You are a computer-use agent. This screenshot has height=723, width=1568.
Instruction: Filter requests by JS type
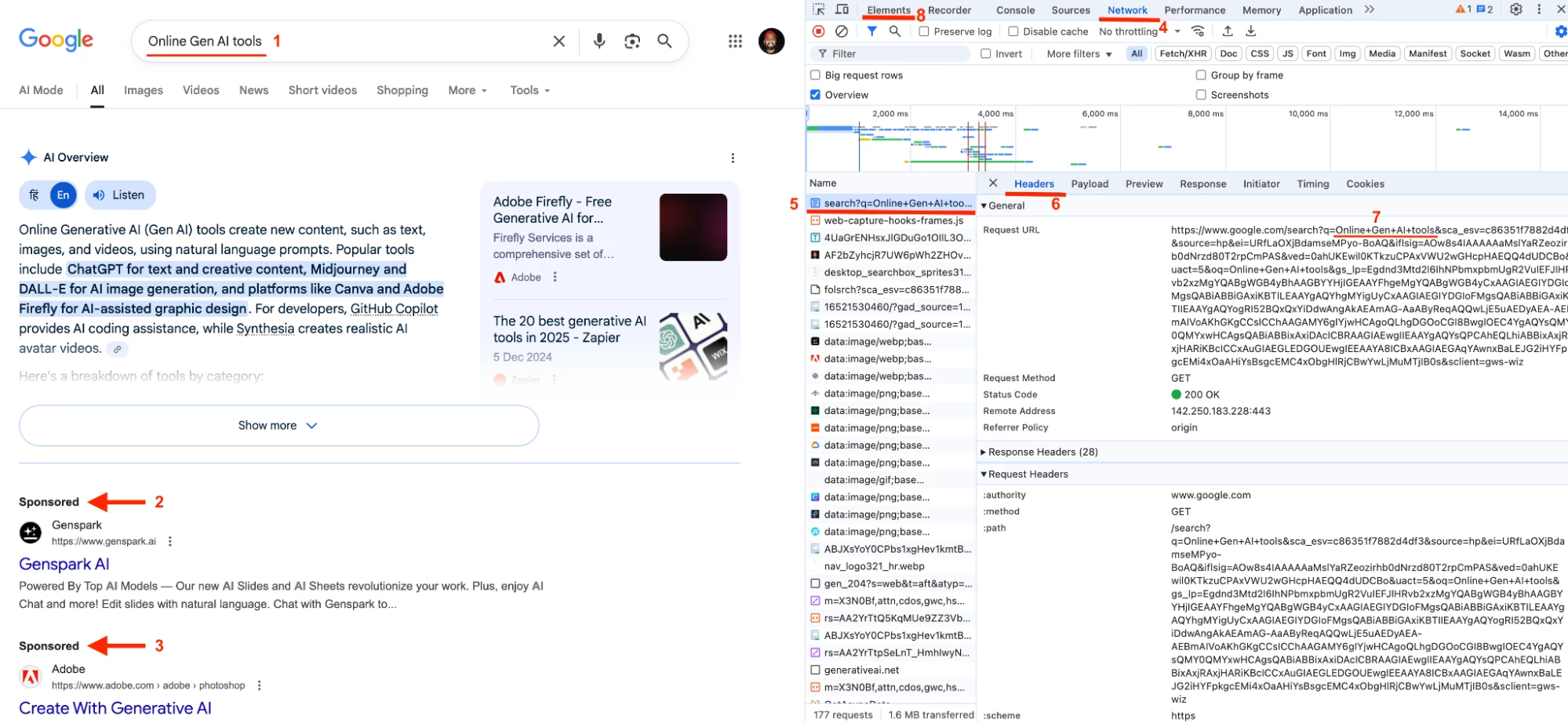coord(1287,53)
